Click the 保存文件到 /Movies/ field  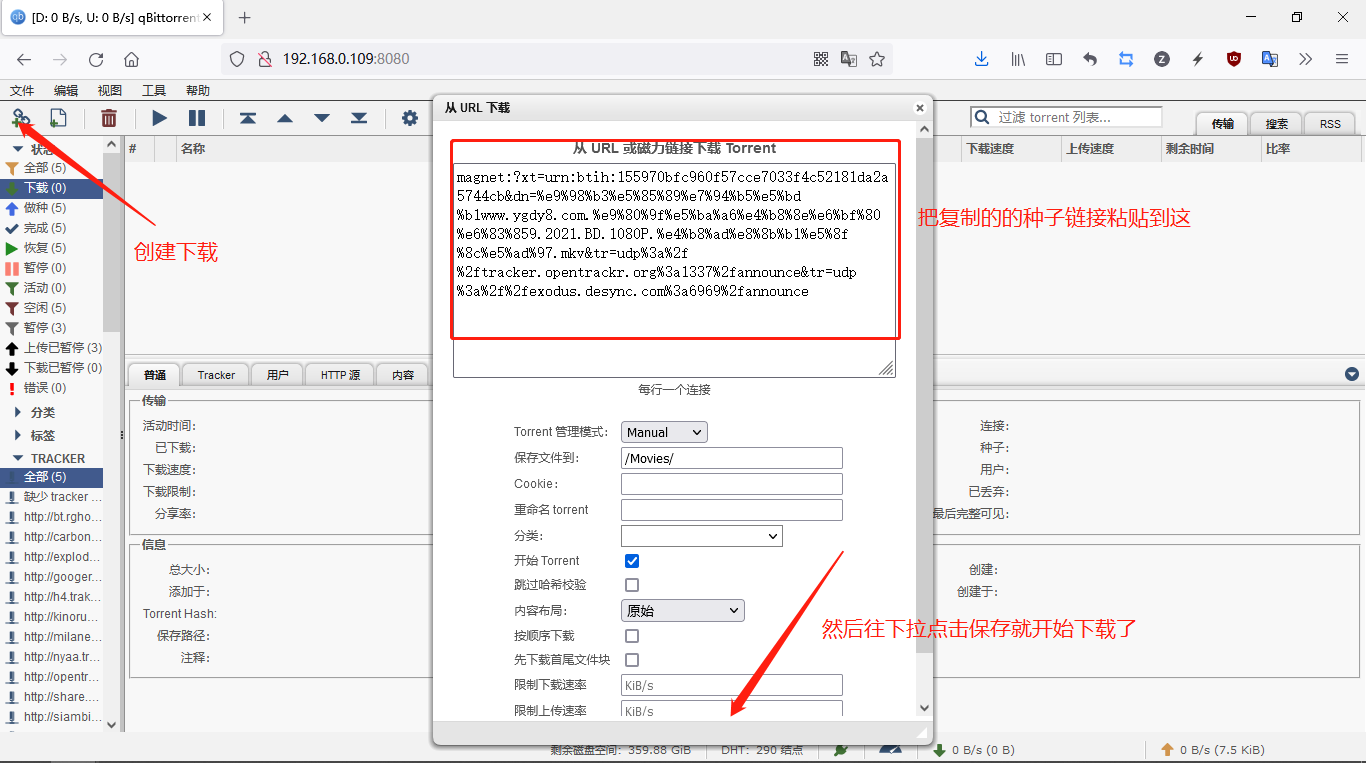[732, 458]
